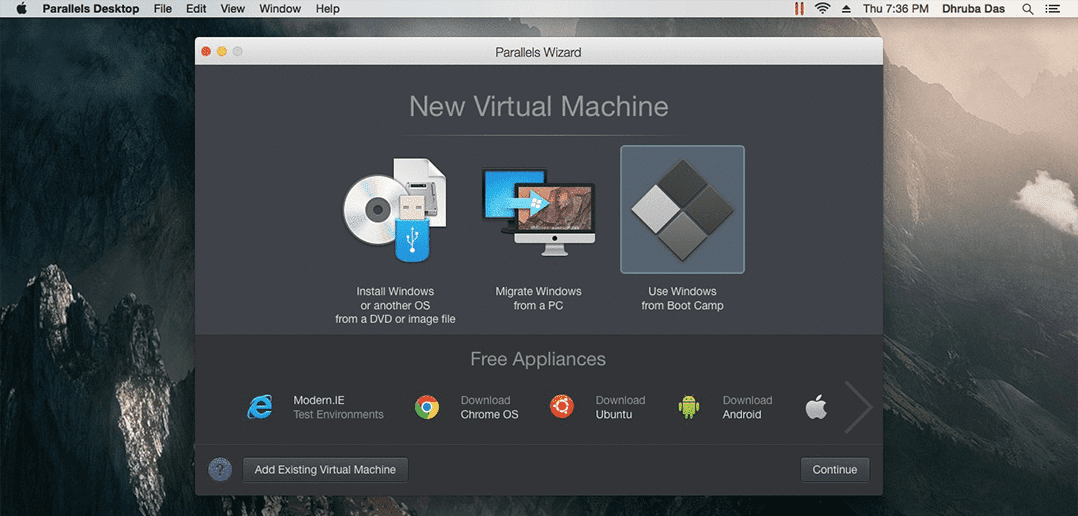Open the Apple menu in menu bar
1078x516 pixels.
(x=21, y=9)
